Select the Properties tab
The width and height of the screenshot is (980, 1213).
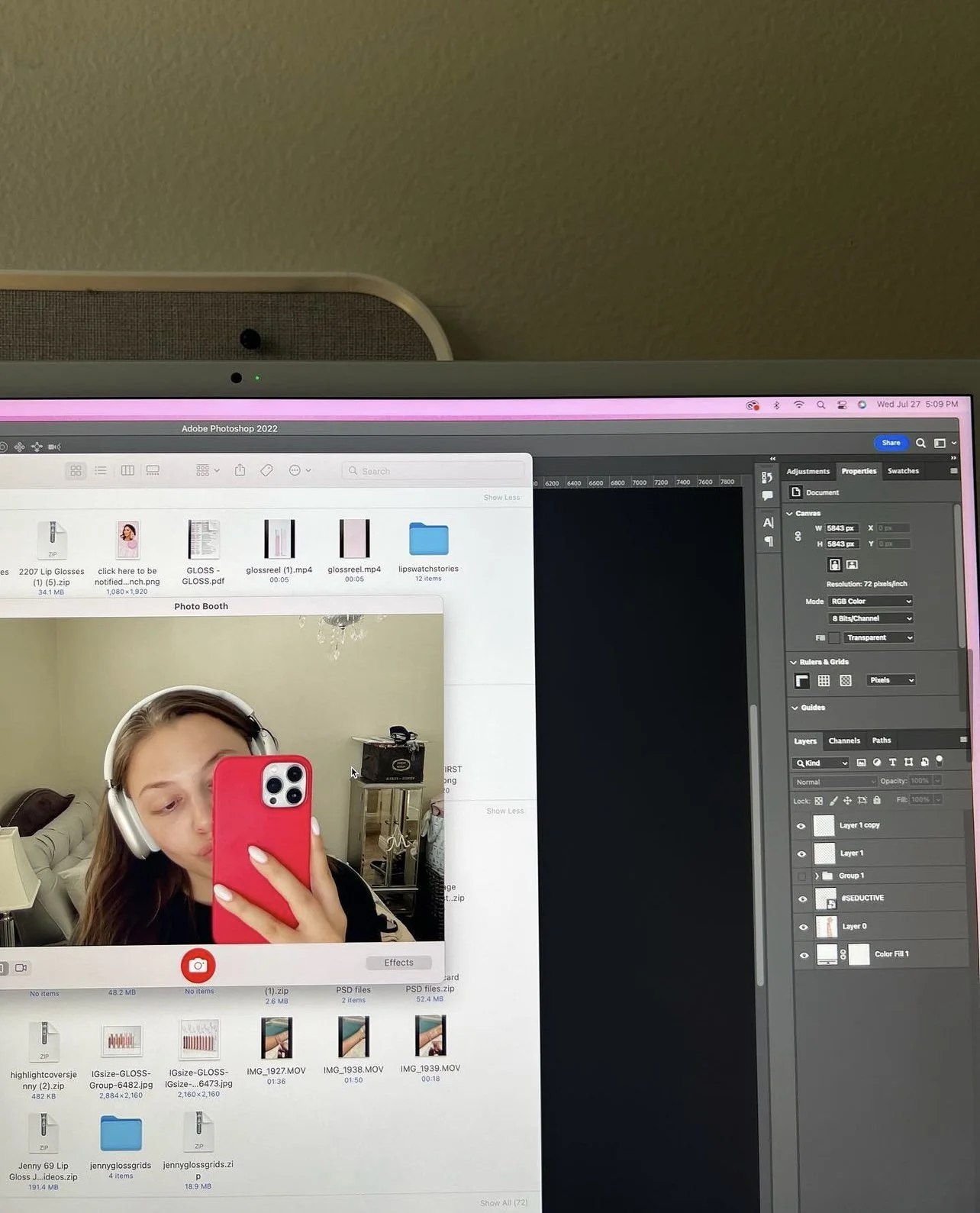tap(859, 472)
